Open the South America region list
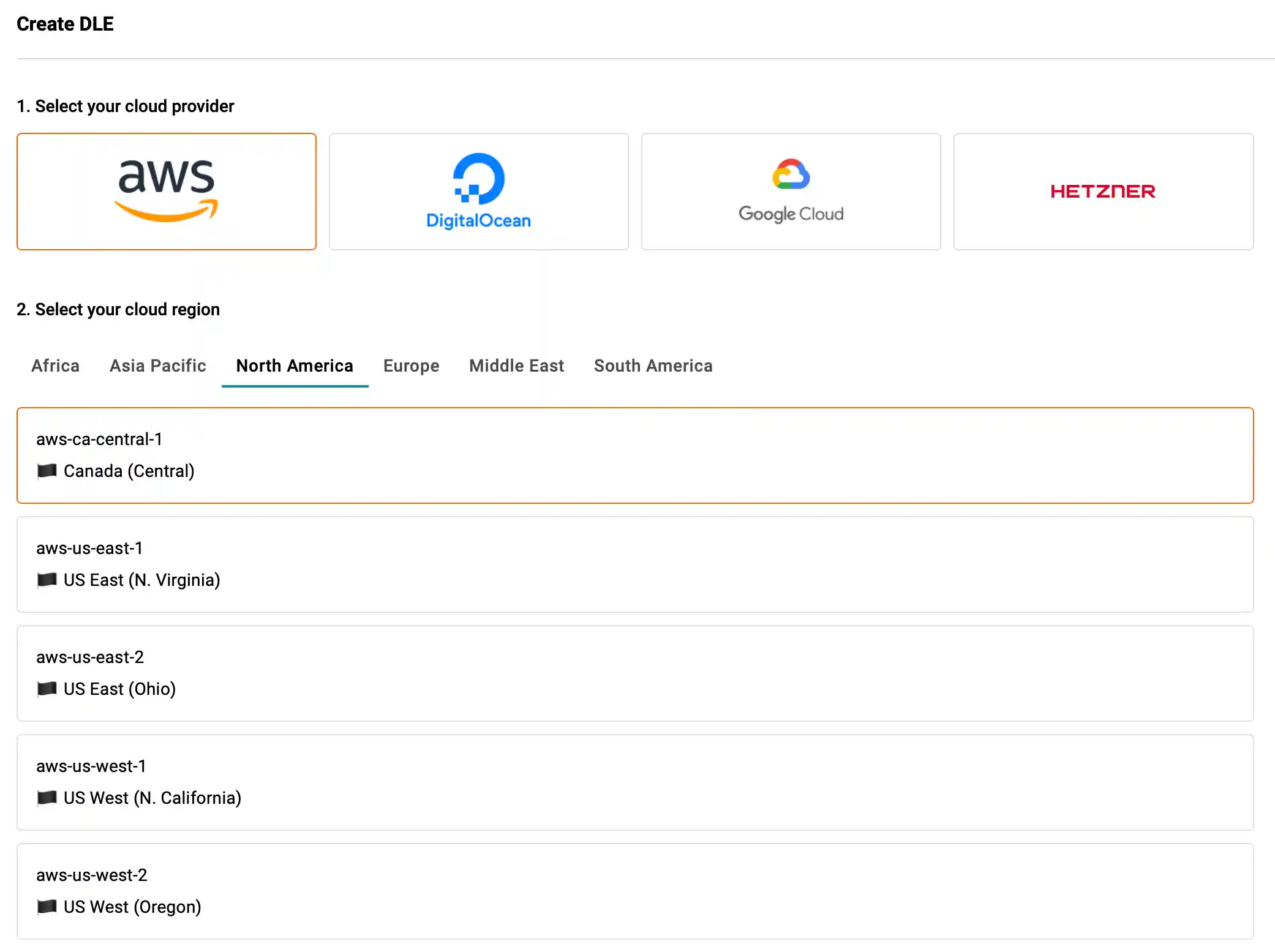The width and height of the screenshot is (1275, 952). (x=653, y=365)
